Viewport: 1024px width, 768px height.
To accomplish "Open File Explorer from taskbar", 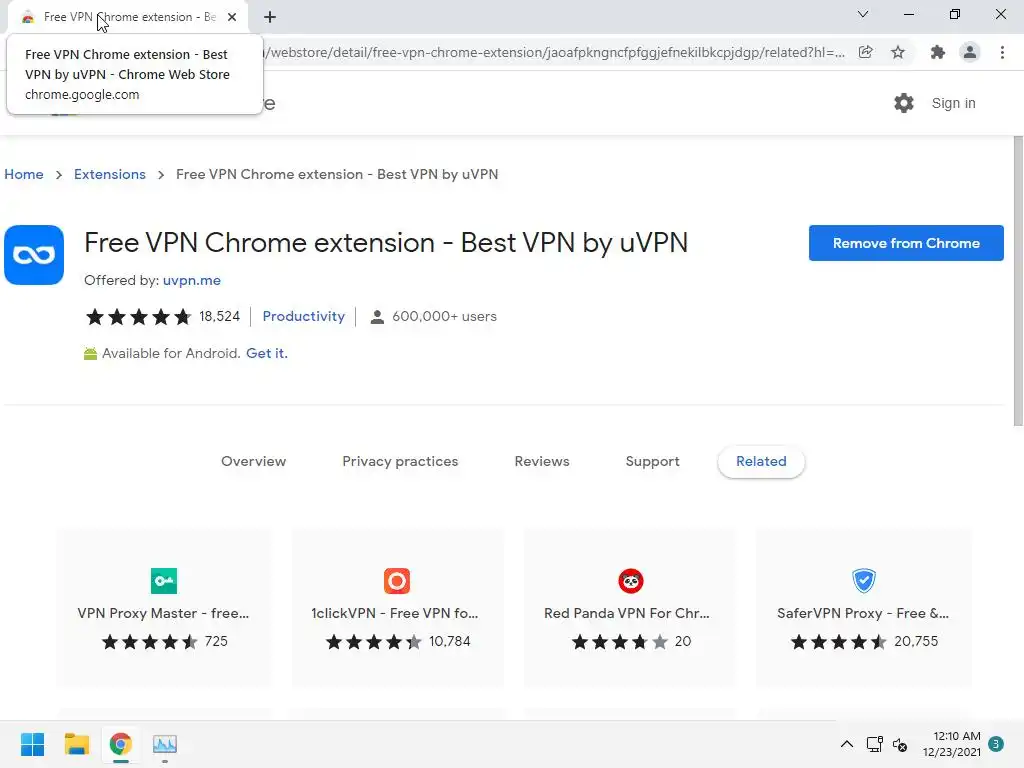I will tap(76, 744).
